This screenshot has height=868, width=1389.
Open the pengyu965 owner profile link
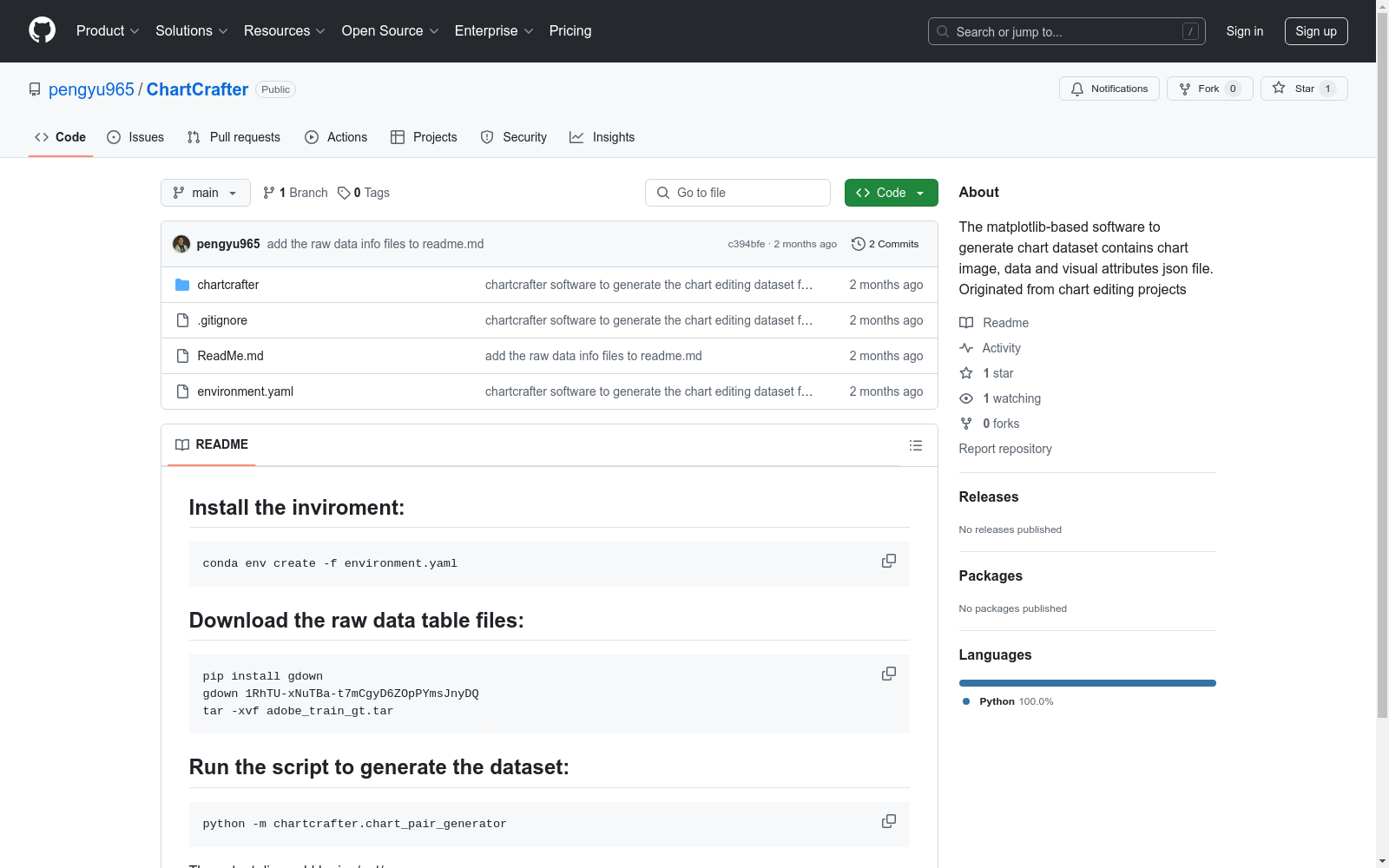91,89
